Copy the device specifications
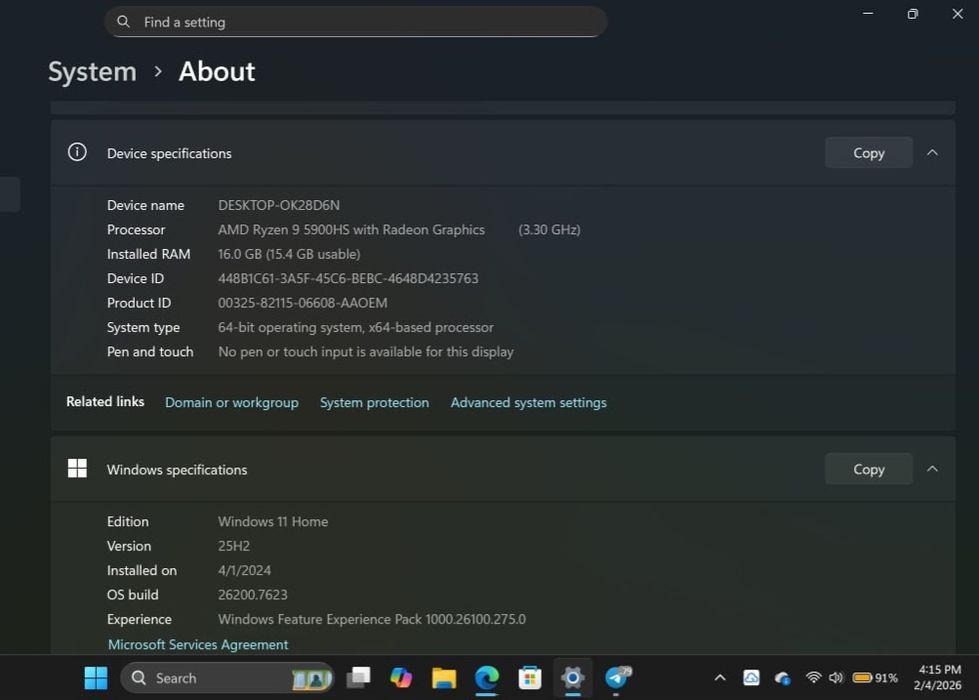The height and width of the screenshot is (700, 979). [868, 153]
